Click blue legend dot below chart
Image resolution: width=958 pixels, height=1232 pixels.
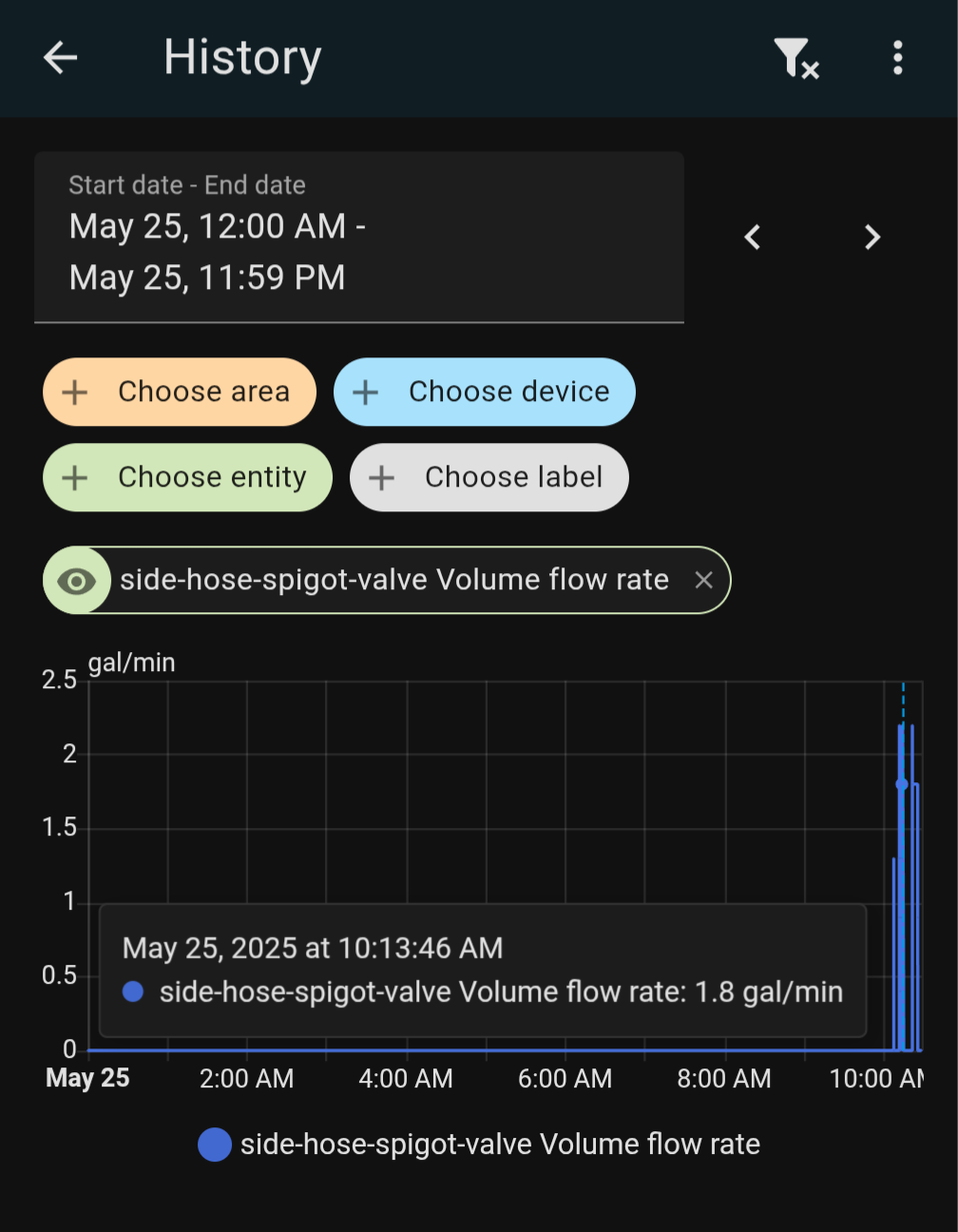215,1145
